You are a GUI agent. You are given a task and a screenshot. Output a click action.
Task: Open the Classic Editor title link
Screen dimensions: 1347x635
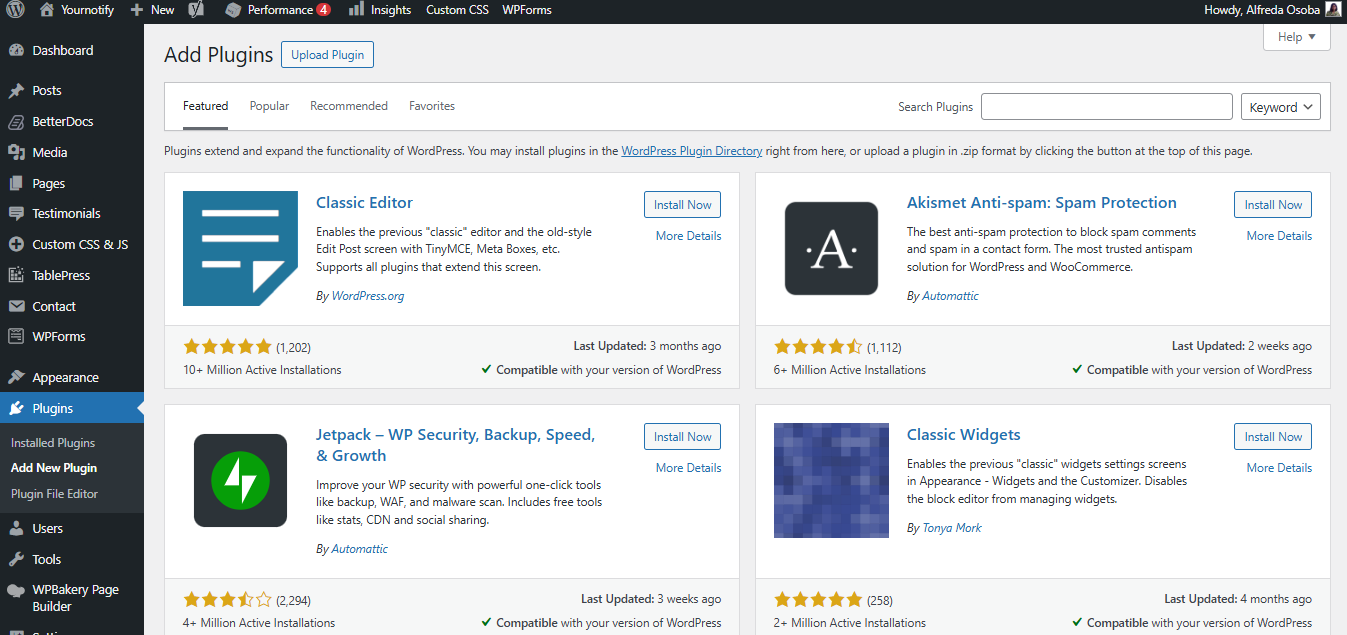(x=364, y=203)
